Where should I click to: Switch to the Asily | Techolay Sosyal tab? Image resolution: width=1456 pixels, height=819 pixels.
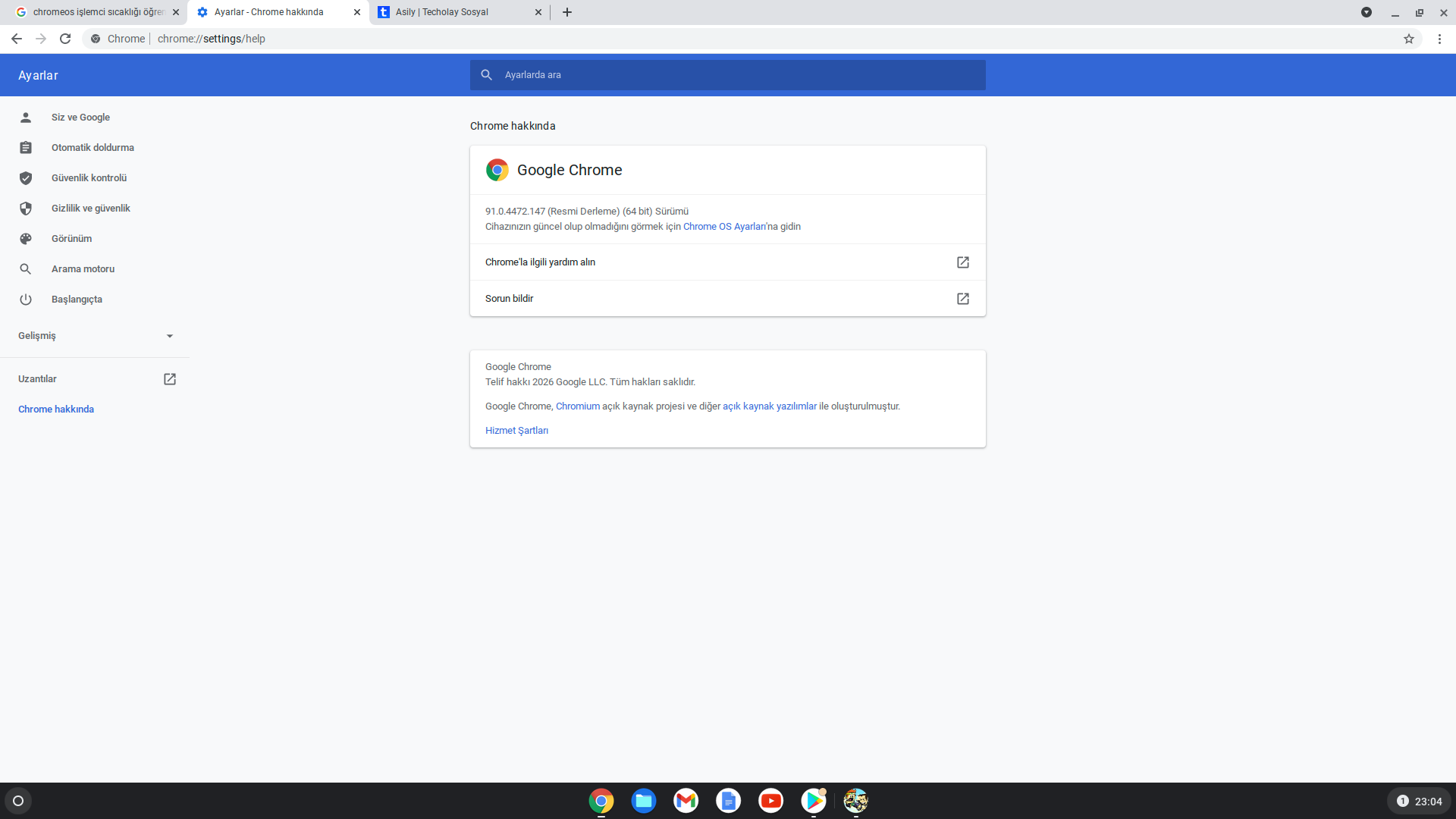[460, 12]
